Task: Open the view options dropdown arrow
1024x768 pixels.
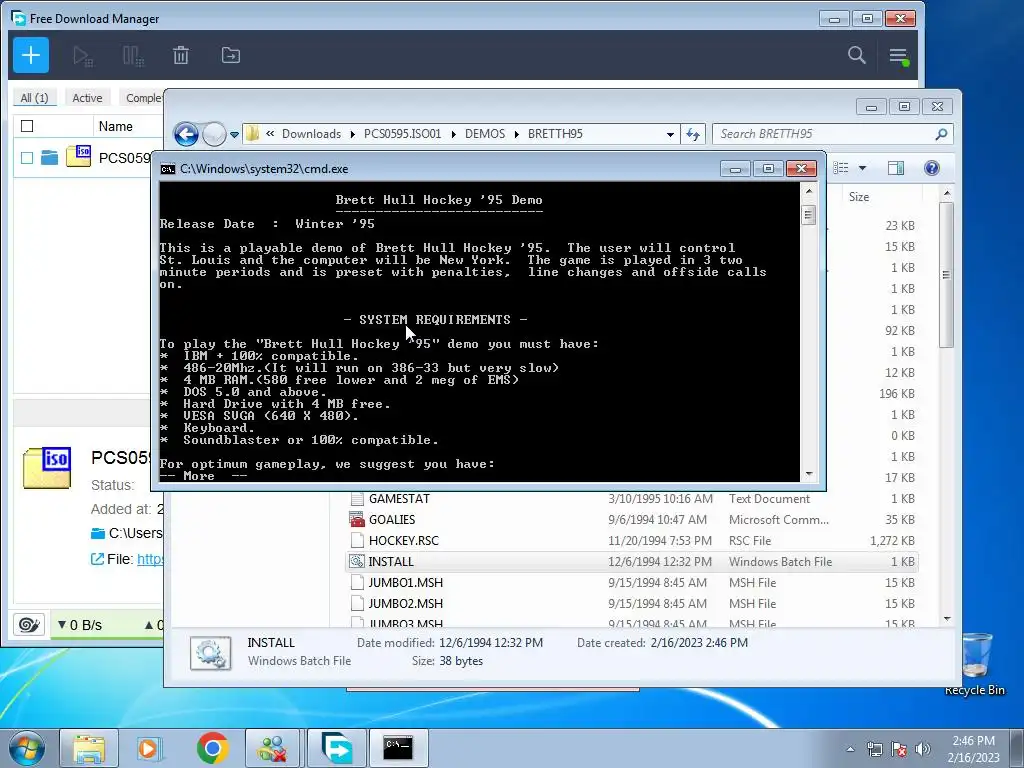Action: pyautogui.click(x=862, y=168)
